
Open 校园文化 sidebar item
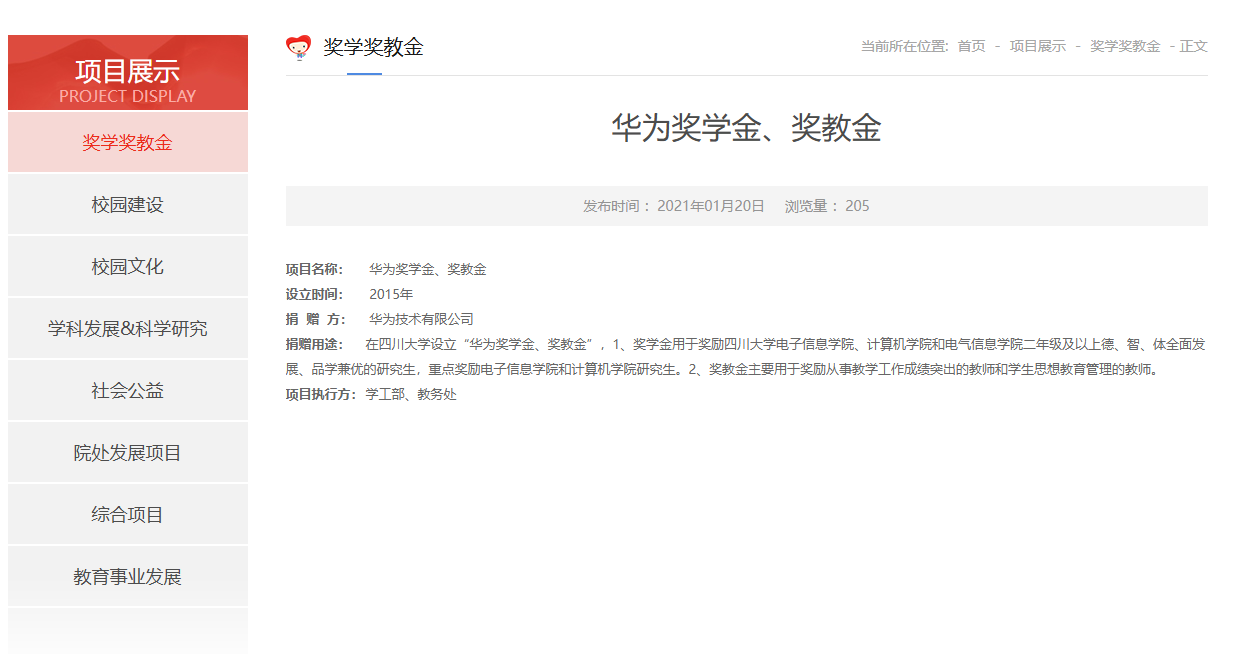[128, 266]
